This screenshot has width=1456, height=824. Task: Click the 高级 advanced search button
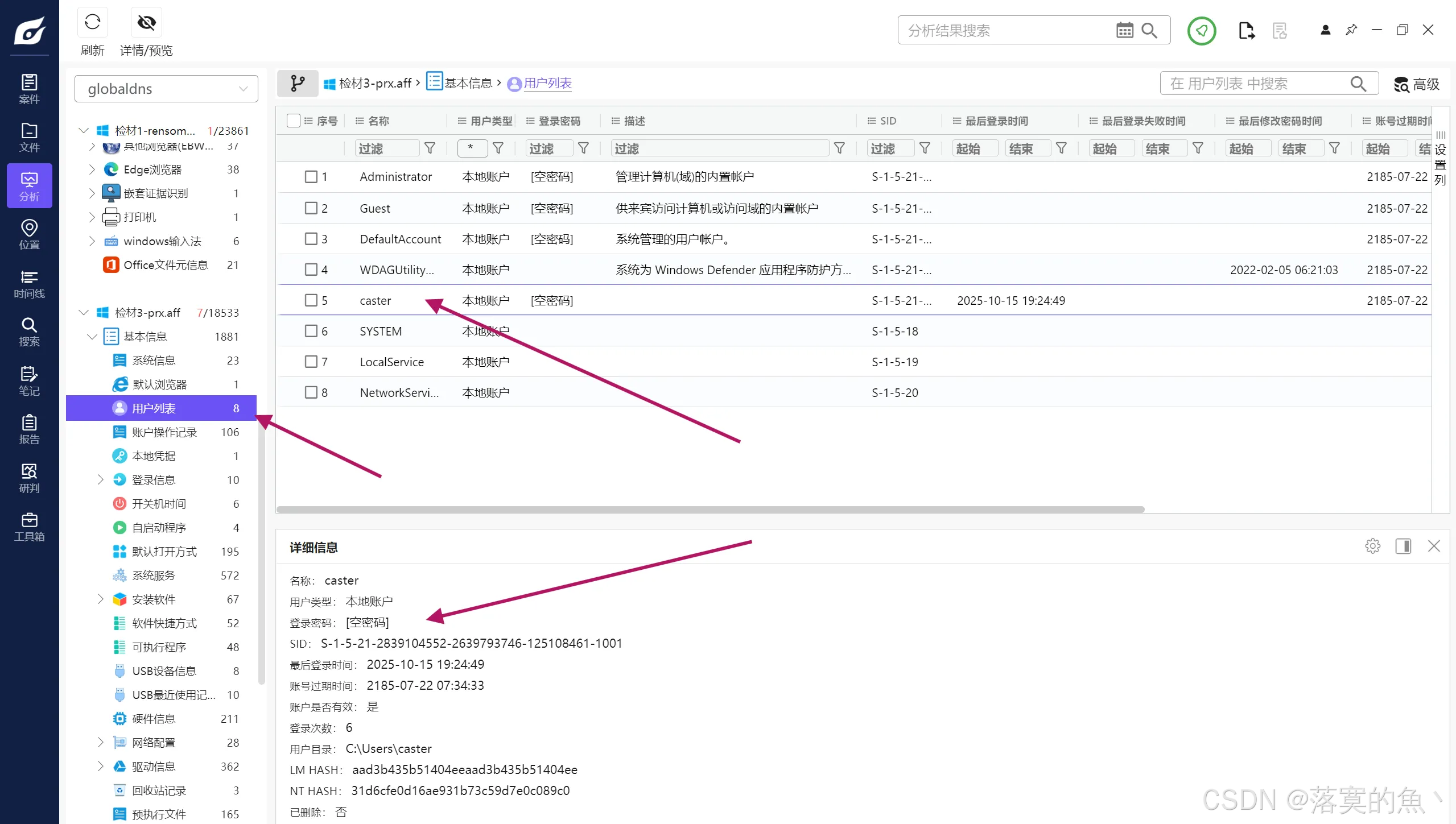click(x=1417, y=84)
